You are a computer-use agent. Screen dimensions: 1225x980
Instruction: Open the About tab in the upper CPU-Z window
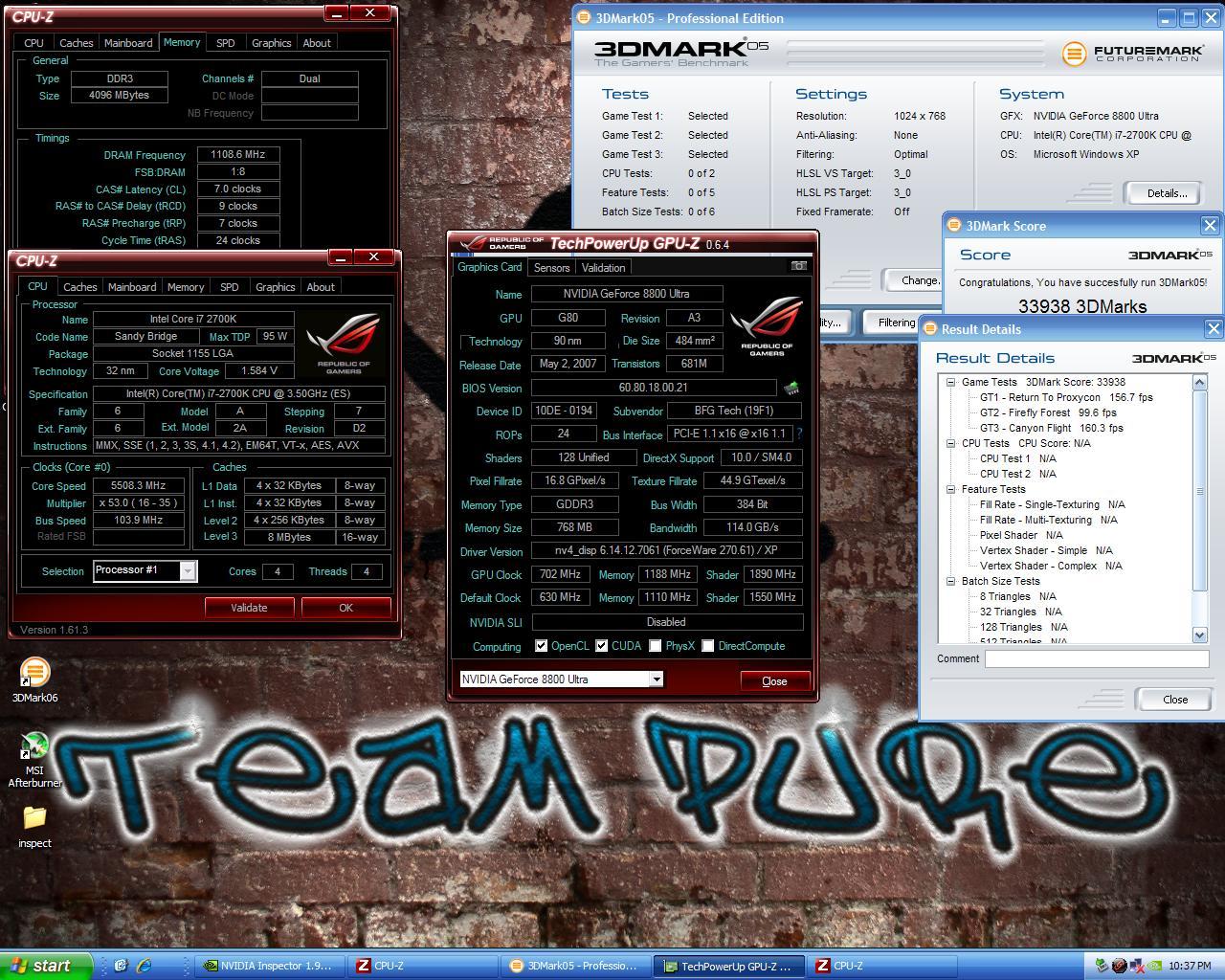[317, 43]
